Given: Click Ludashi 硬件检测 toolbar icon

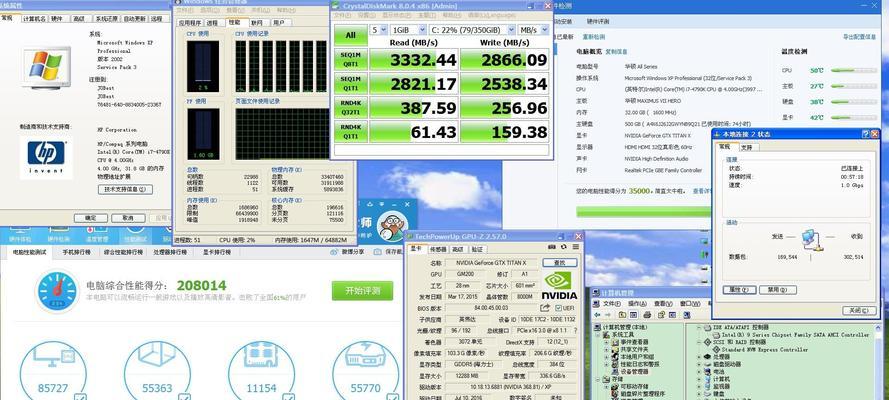Looking at the screenshot, I should click(59, 234).
